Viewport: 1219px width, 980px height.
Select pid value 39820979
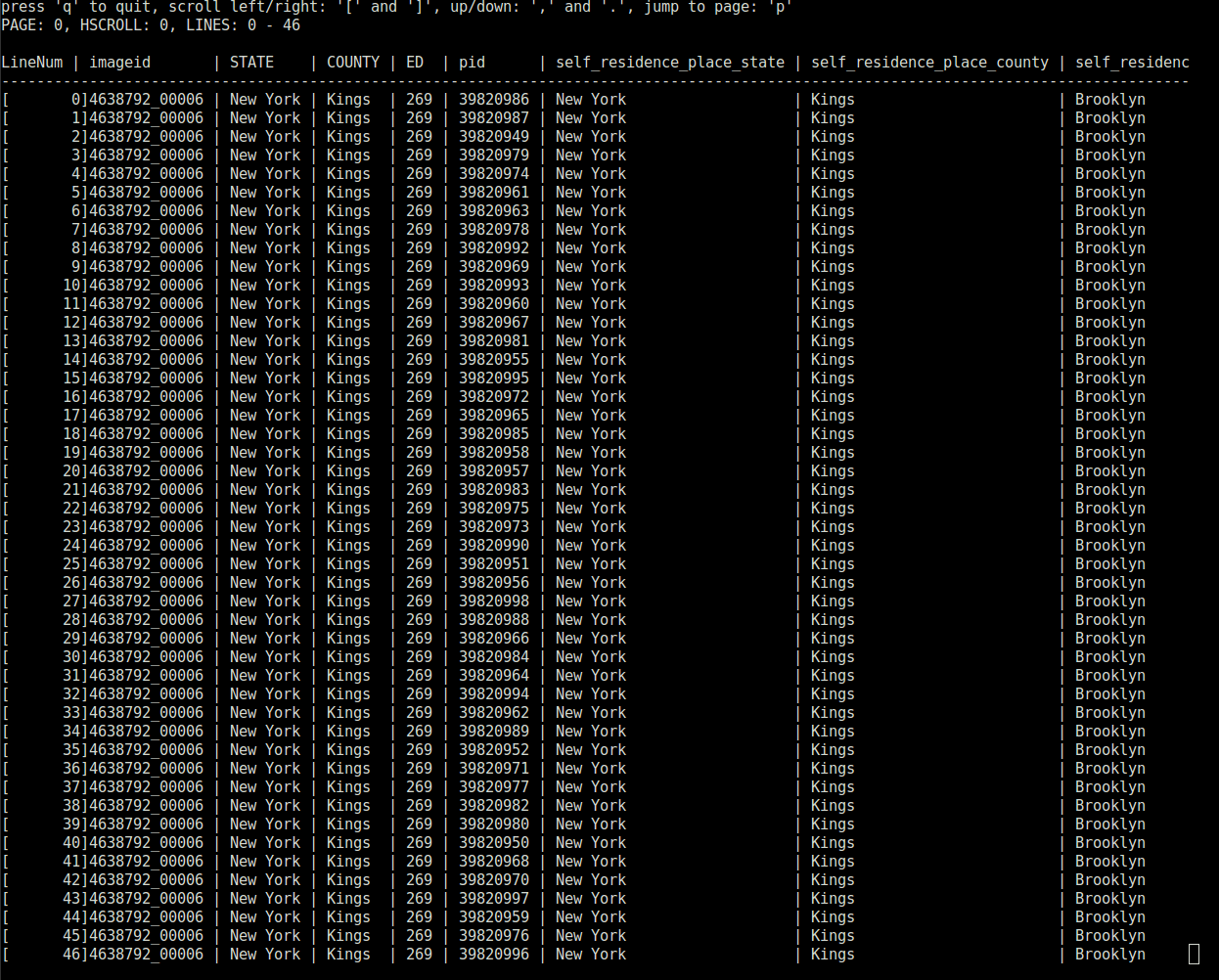(494, 155)
